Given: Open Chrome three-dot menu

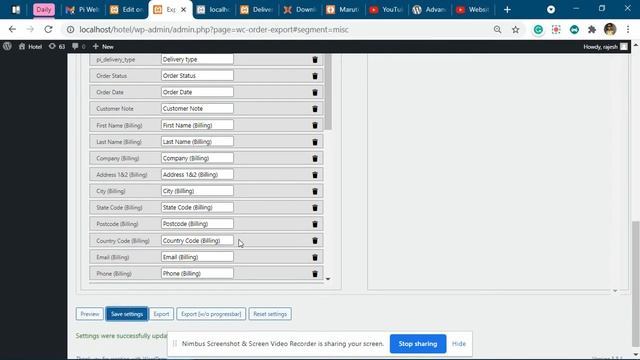Looking at the screenshot, I should (628, 29).
